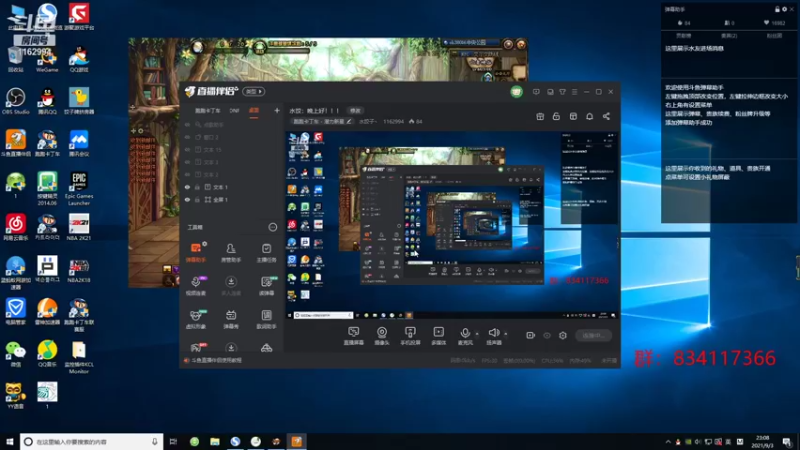This screenshot has width=800, height=450.
Task: Toggle the lock on 文本 1 source
Action: point(197,187)
